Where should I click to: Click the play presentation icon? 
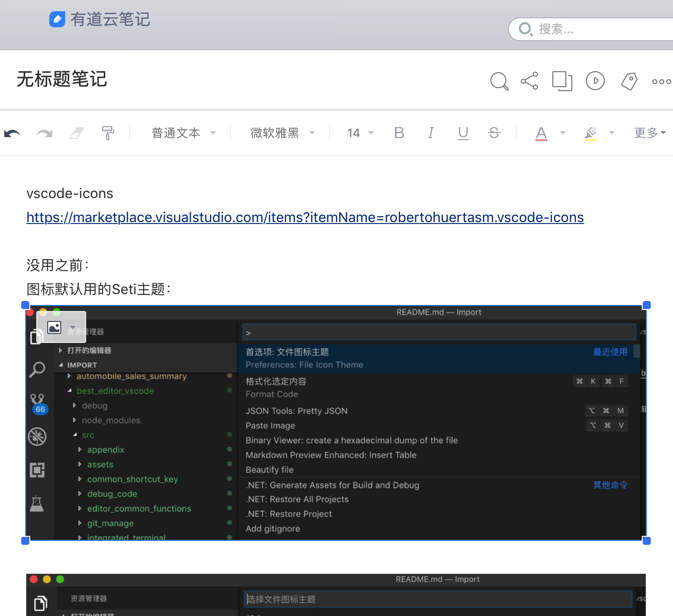pos(595,81)
